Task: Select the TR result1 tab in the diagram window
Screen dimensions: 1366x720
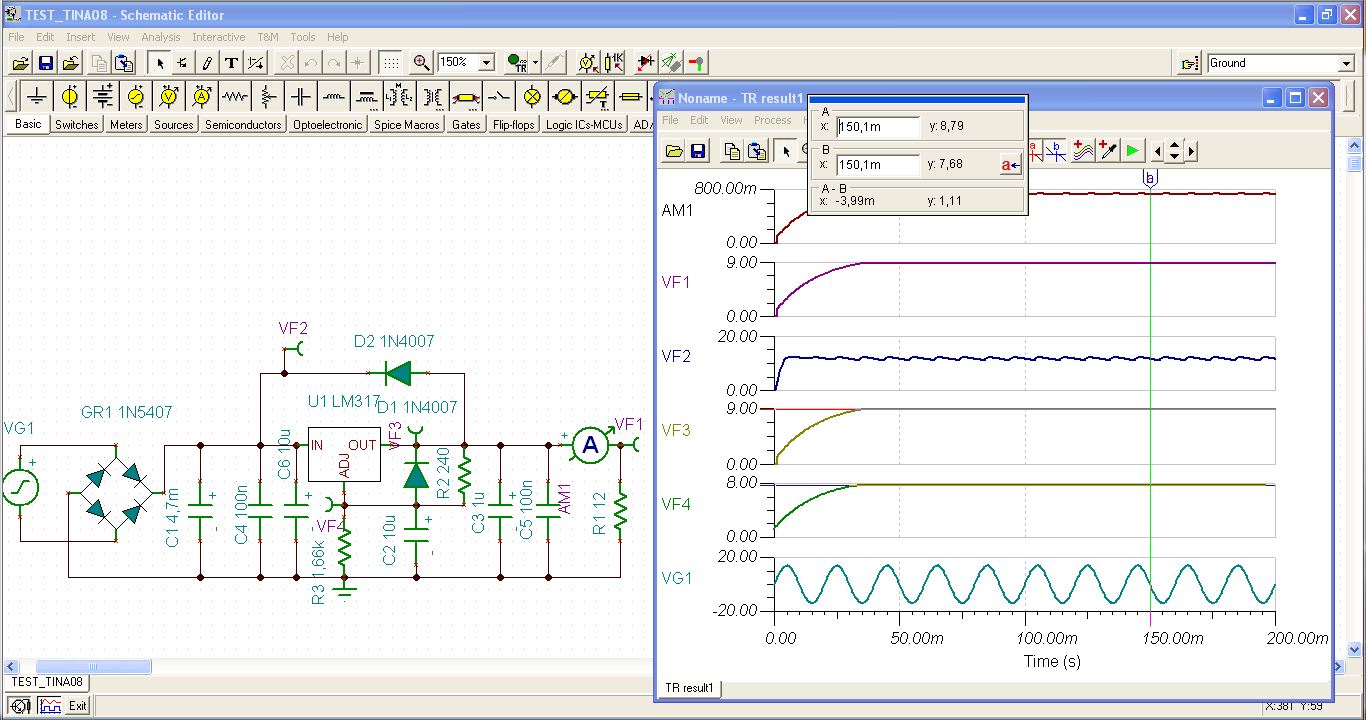Action: (689, 688)
